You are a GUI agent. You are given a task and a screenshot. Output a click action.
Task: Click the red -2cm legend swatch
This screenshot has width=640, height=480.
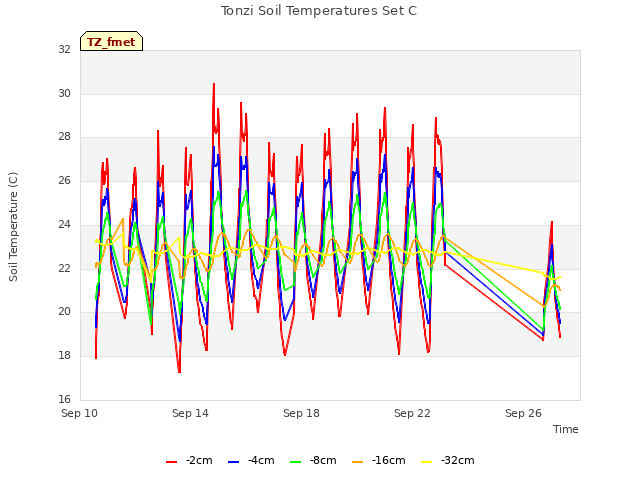(171, 461)
